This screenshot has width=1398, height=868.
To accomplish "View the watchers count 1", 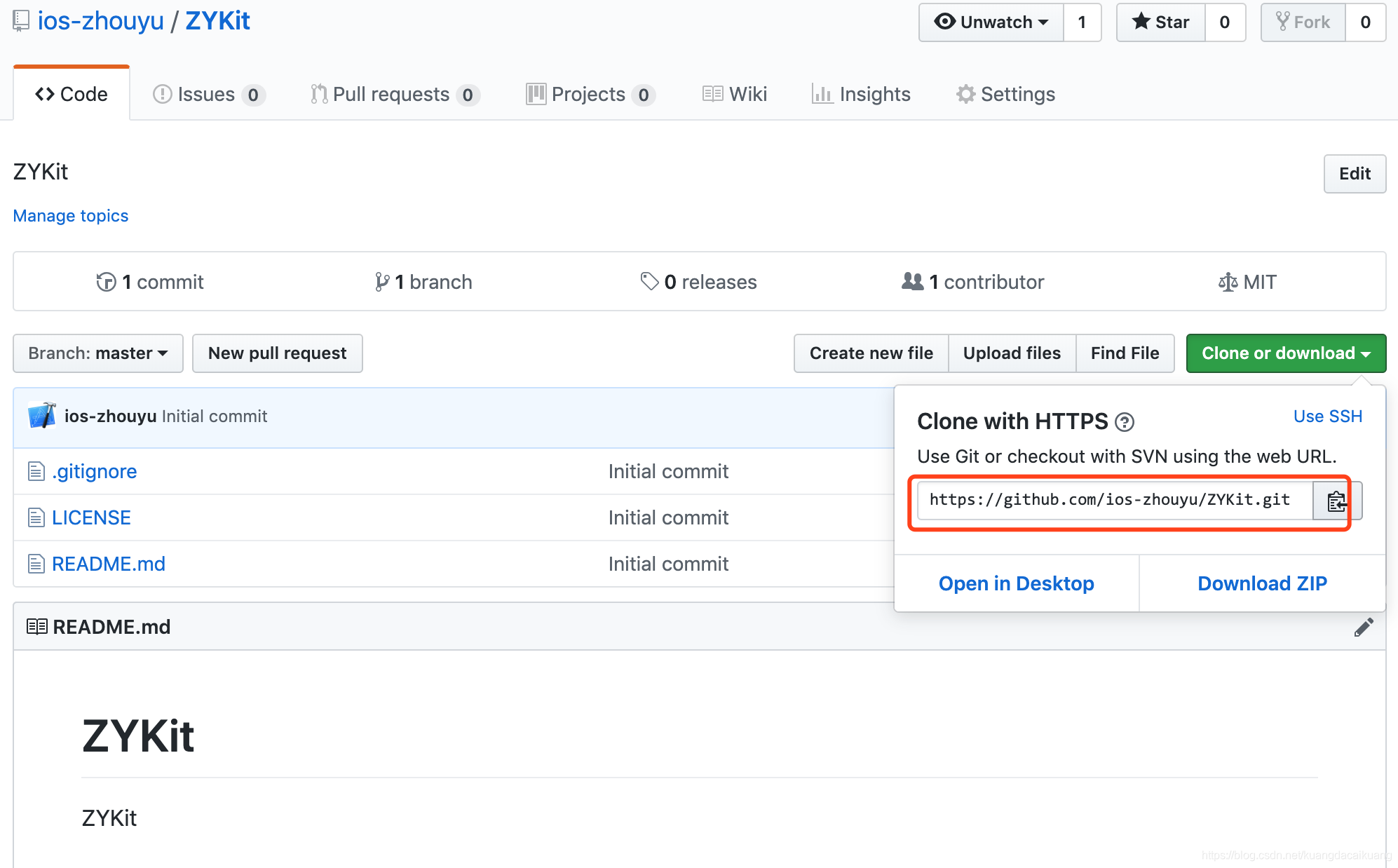I will click(x=1082, y=22).
